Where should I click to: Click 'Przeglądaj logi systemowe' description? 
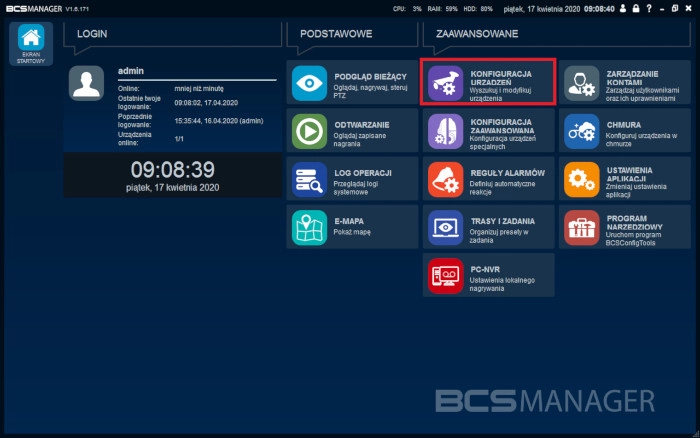coord(356,188)
